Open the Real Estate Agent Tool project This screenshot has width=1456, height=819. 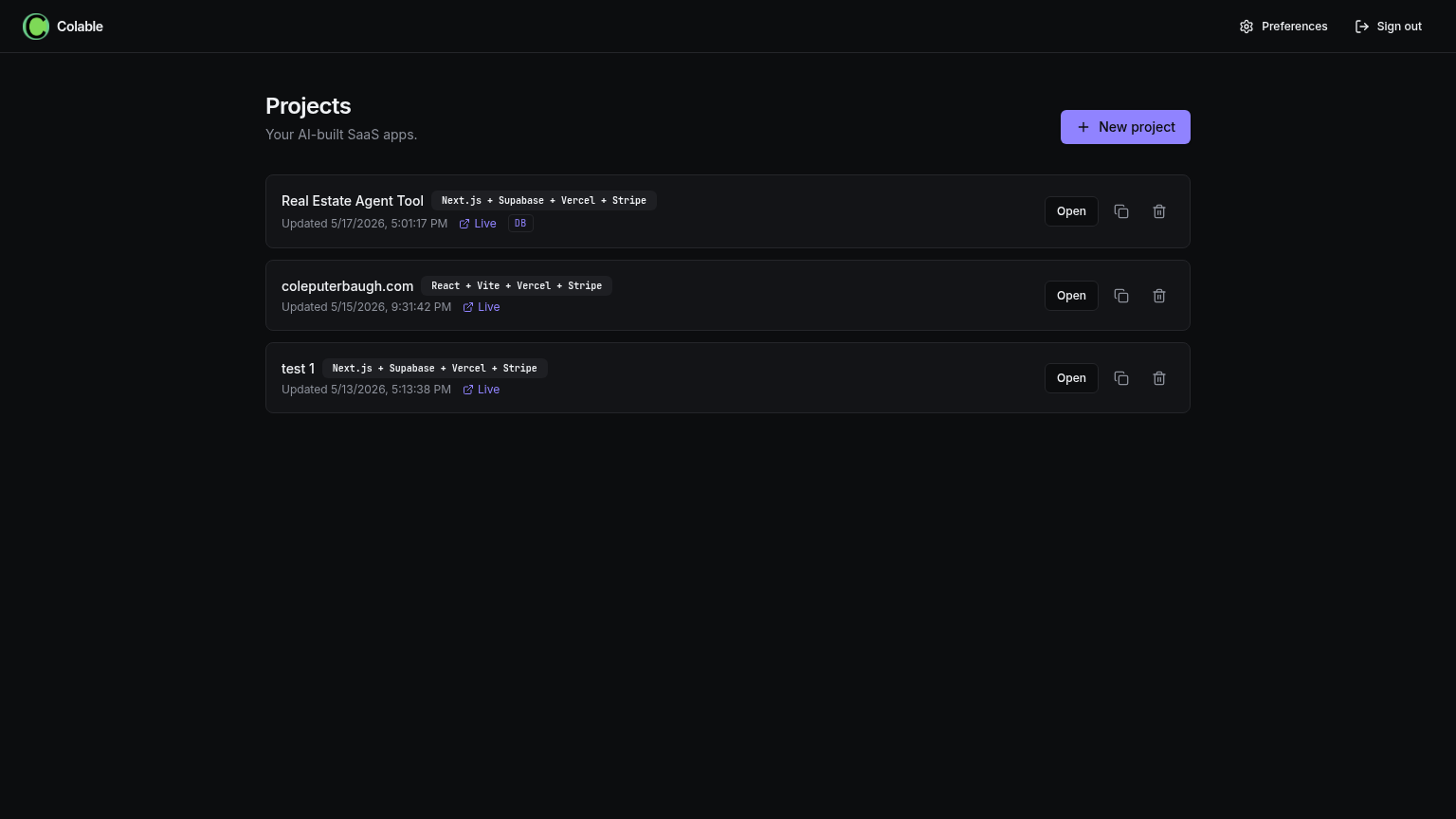tap(1071, 211)
